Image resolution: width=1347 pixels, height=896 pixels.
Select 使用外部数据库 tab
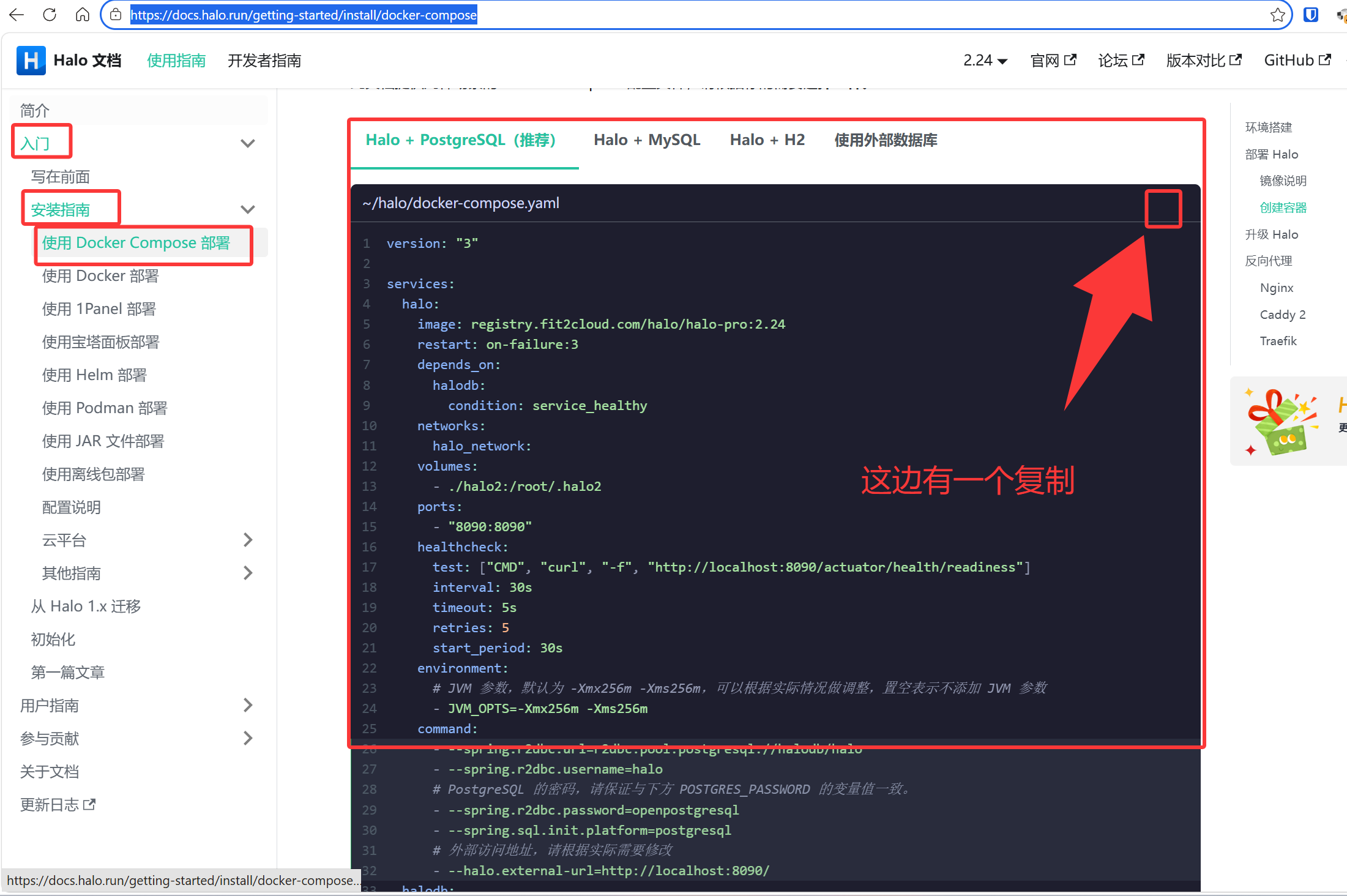[886, 140]
